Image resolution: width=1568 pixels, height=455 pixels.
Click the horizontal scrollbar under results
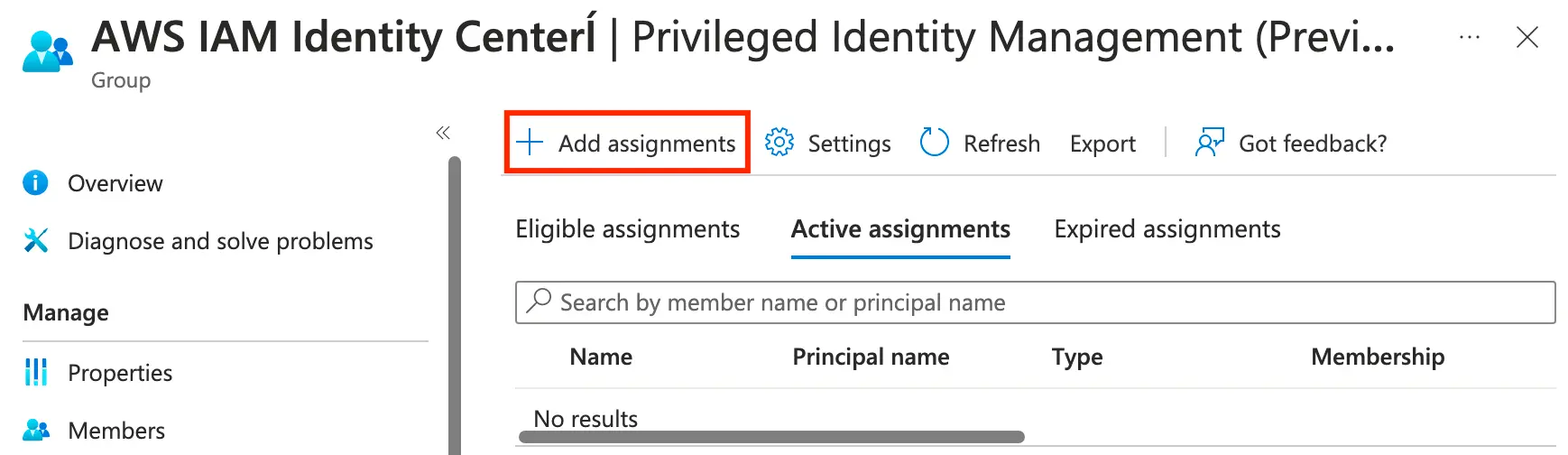click(x=771, y=437)
